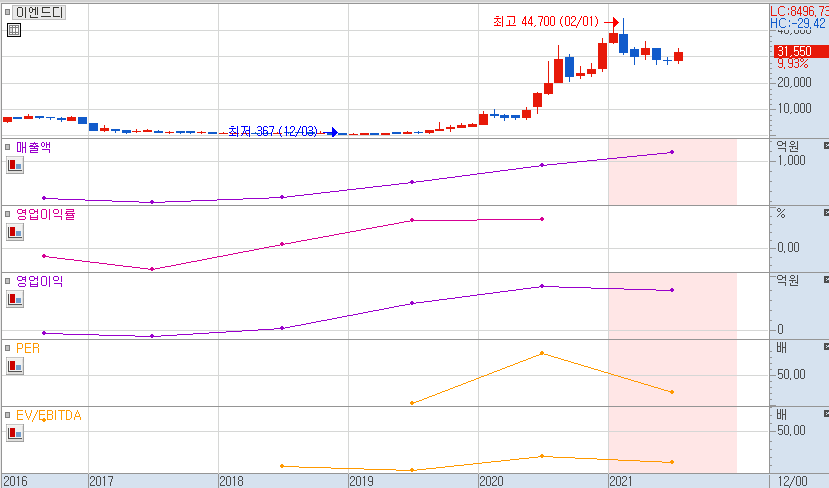
Task: Toggle the small square beside 영업이익
Action: [x=7, y=281]
